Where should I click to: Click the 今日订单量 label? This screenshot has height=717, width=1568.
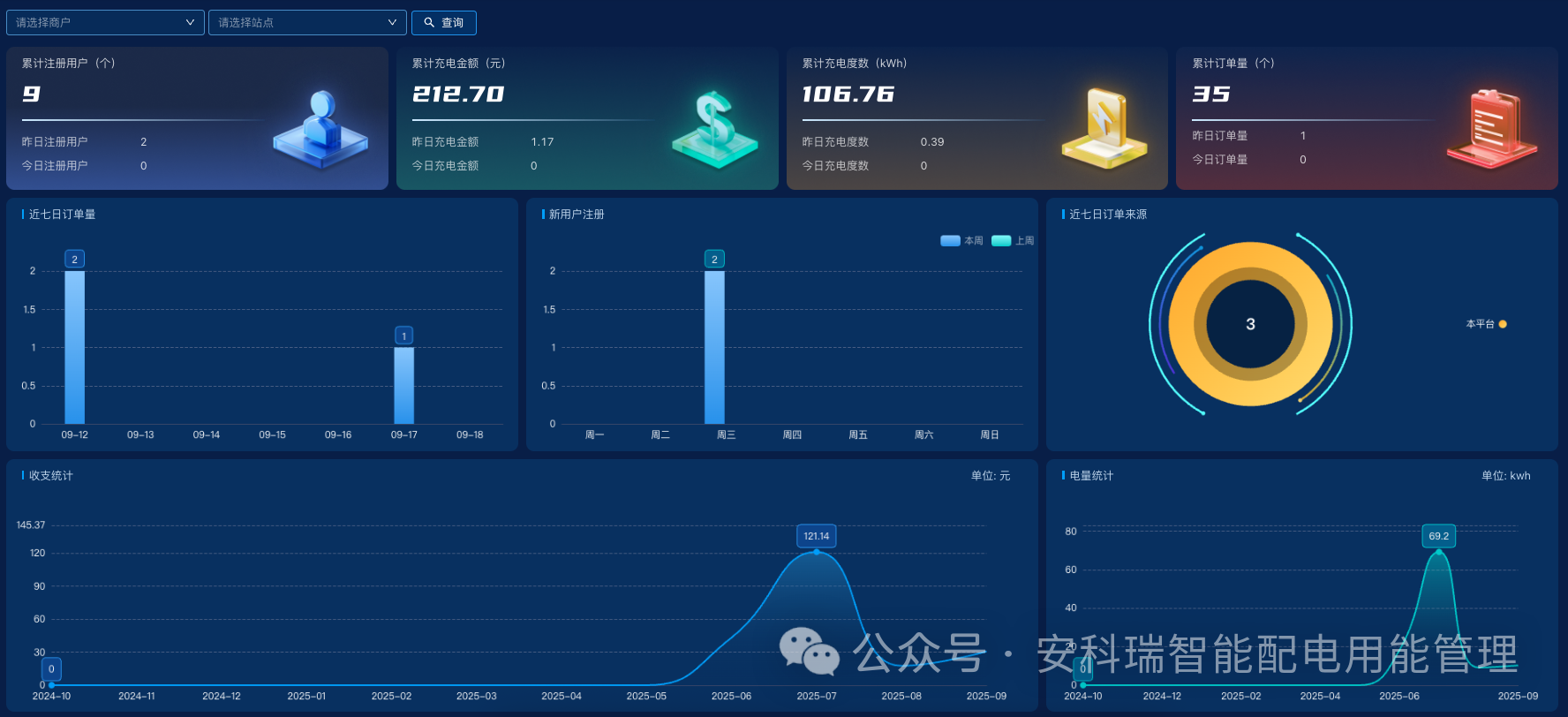pyautogui.click(x=1220, y=159)
